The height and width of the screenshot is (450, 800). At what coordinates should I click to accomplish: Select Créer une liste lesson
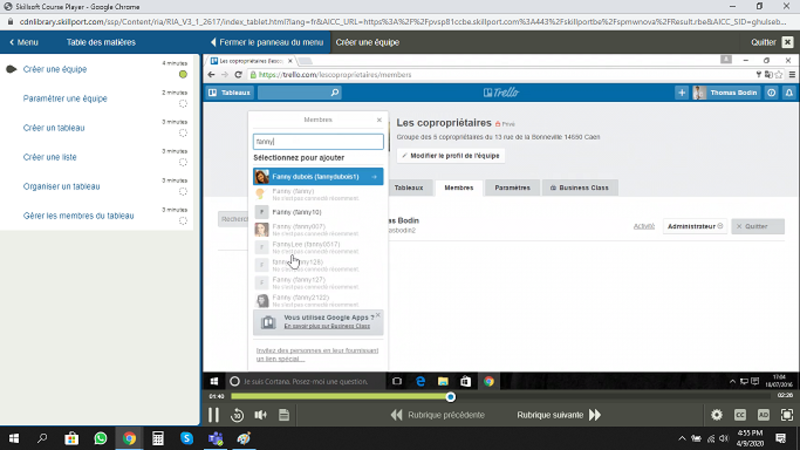[49, 157]
